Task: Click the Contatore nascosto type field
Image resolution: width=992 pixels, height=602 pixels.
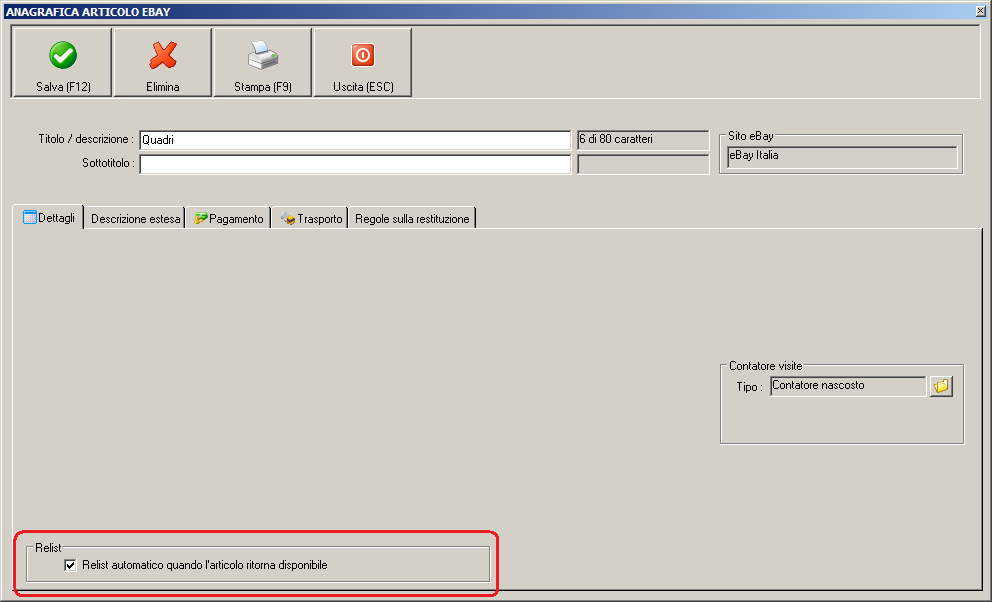Action: 848,386
